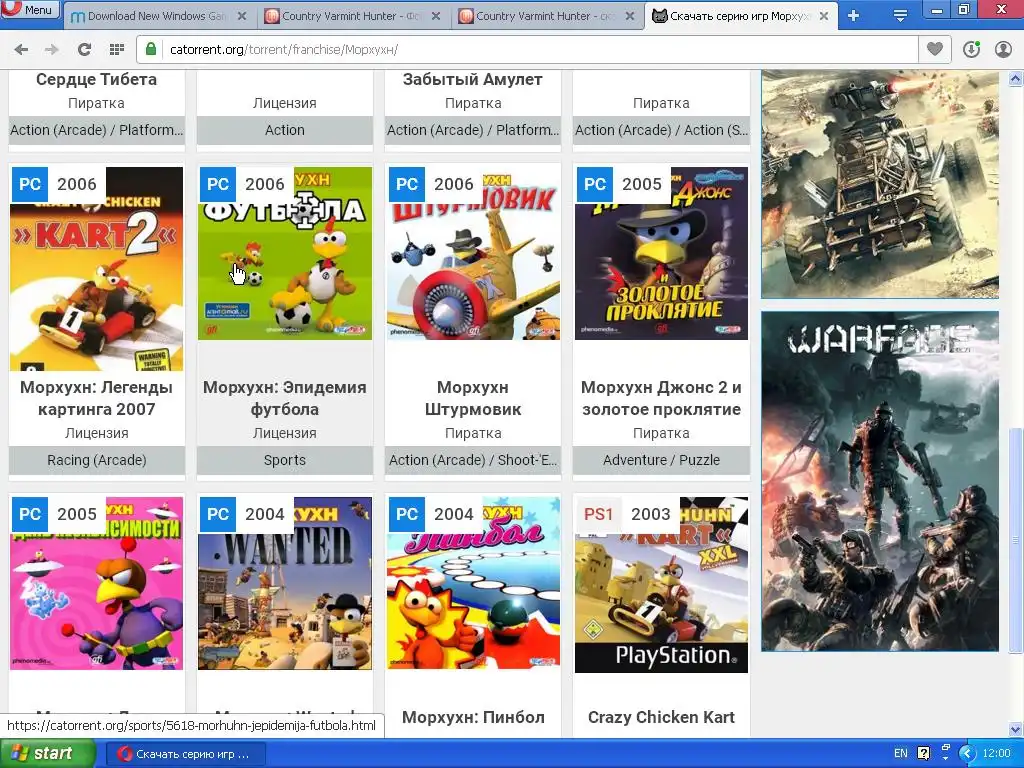
Task: Close the Скачать серию игр tab
Action: tap(824, 16)
